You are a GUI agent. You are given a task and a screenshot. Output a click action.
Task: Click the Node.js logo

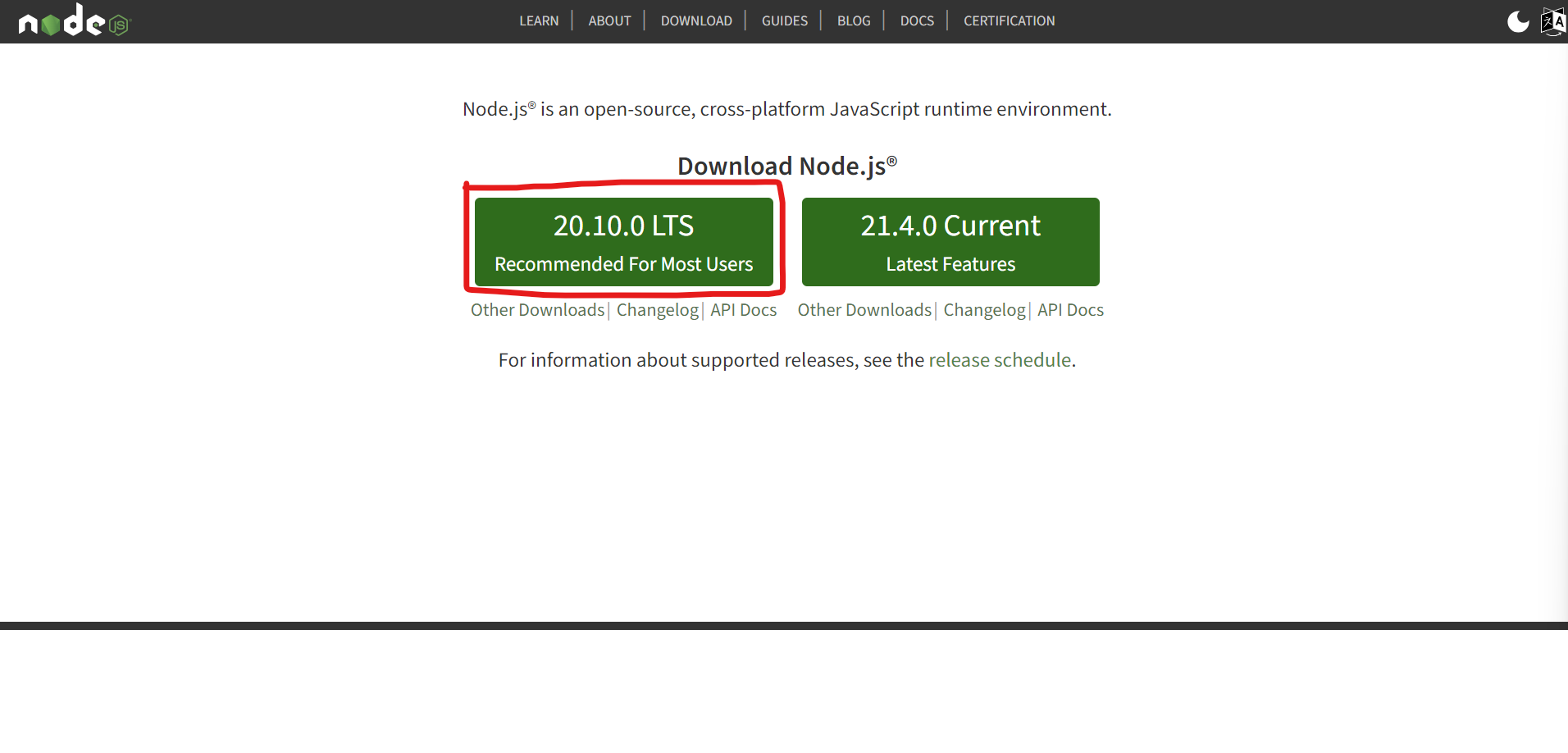tap(75, 21)
